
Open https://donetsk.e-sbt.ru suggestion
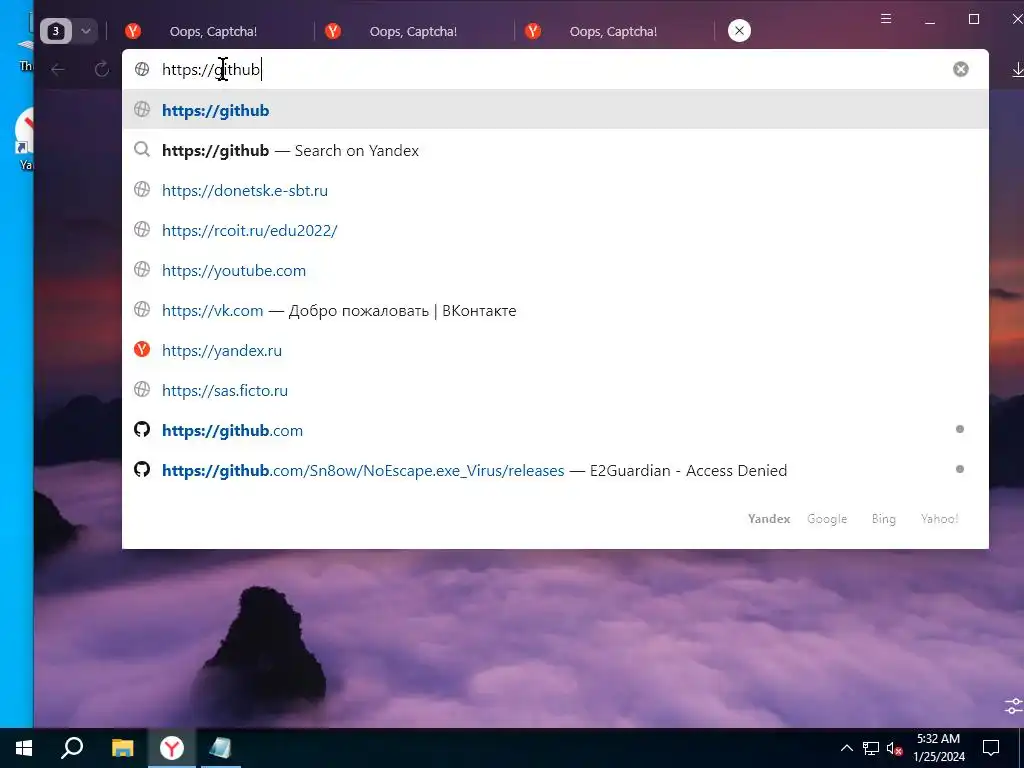pos(555,190)
